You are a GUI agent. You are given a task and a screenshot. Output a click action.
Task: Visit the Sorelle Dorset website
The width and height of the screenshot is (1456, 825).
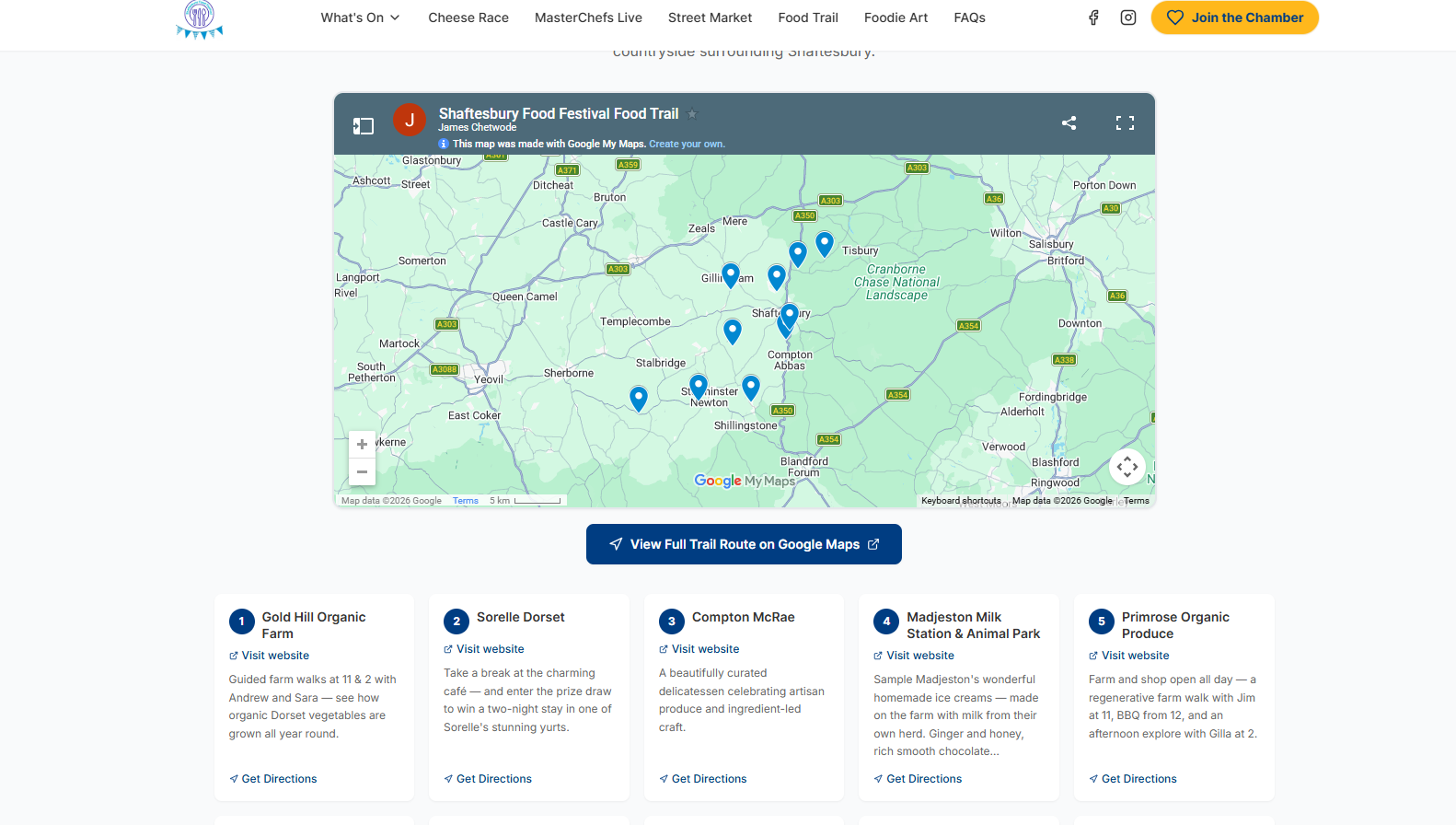tap(484, 649)
